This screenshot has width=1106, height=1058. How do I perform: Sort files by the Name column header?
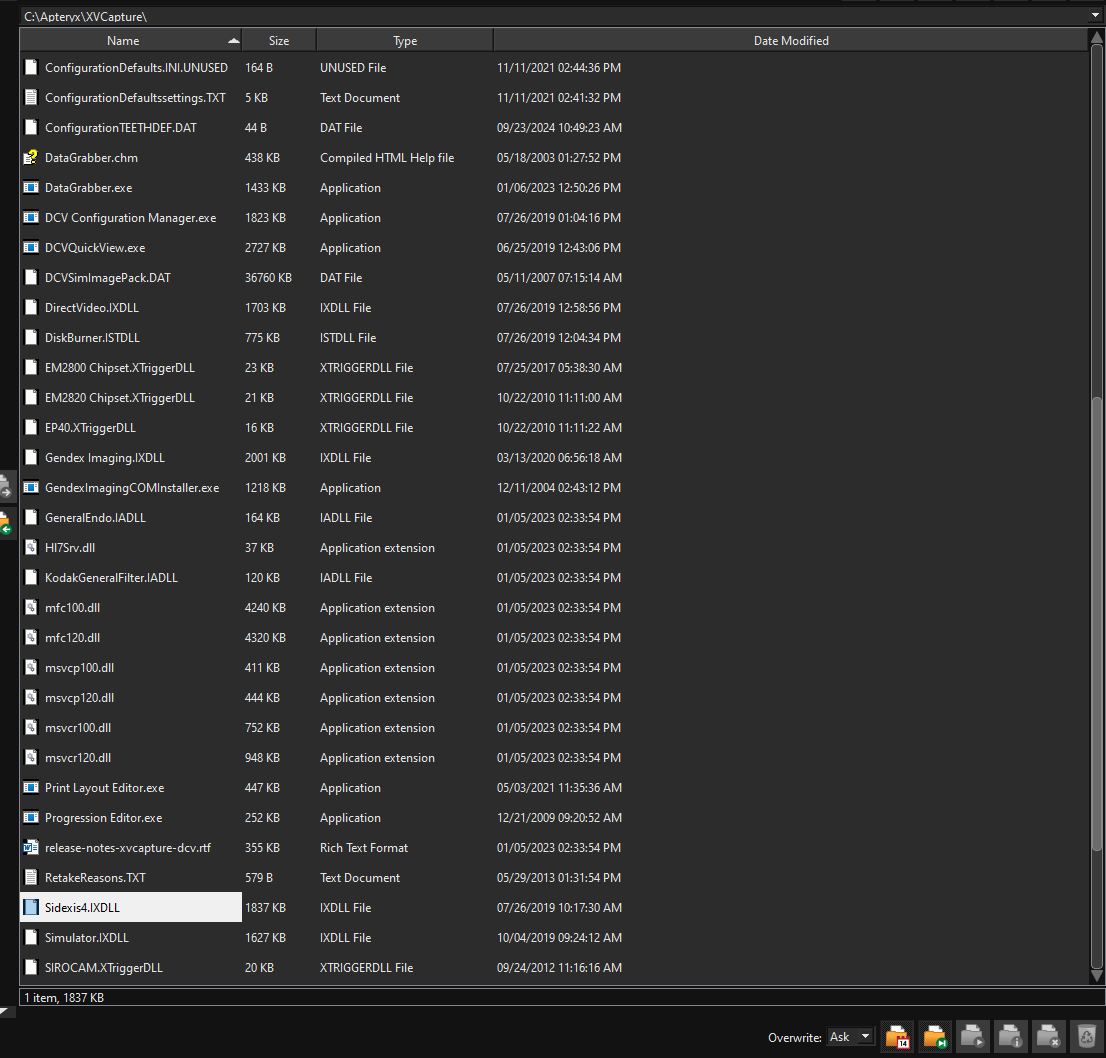pyautogui.click(x=130, y=41)
